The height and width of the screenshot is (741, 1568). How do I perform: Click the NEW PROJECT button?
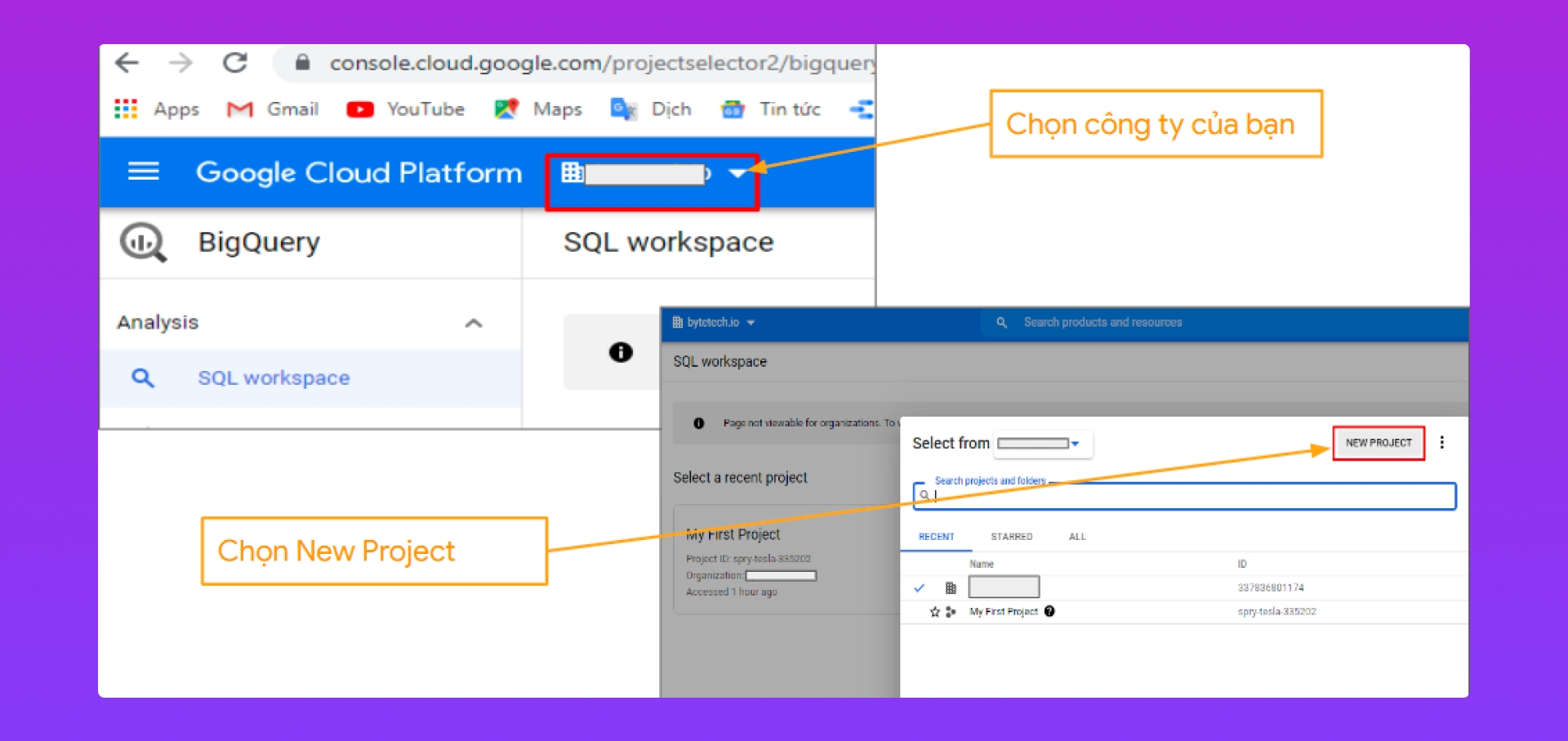[1379, 443]
